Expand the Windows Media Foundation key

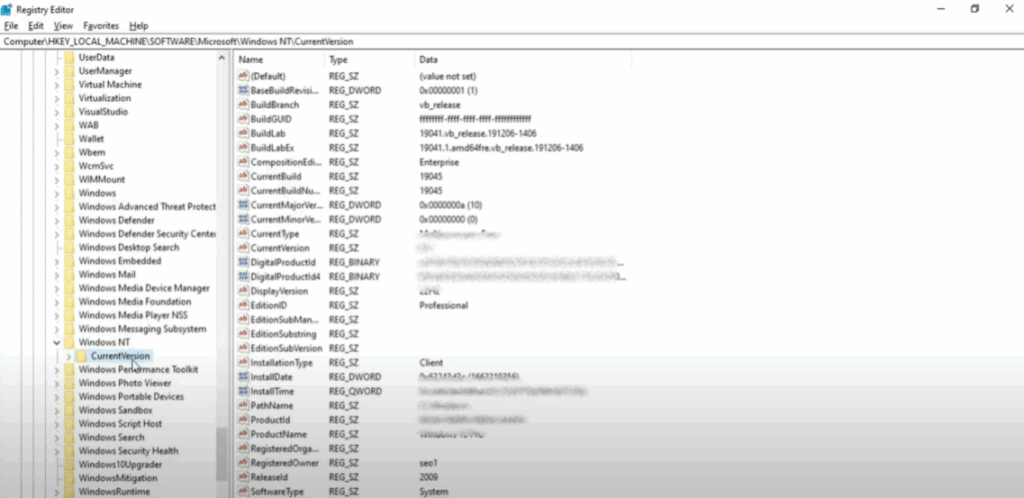coord(56,302)
